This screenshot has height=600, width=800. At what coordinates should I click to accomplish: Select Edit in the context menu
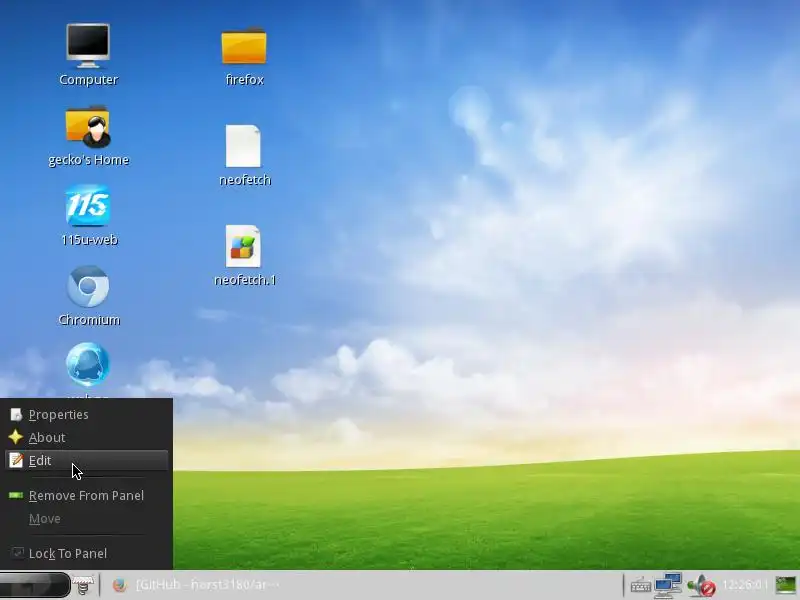[87, 461]
